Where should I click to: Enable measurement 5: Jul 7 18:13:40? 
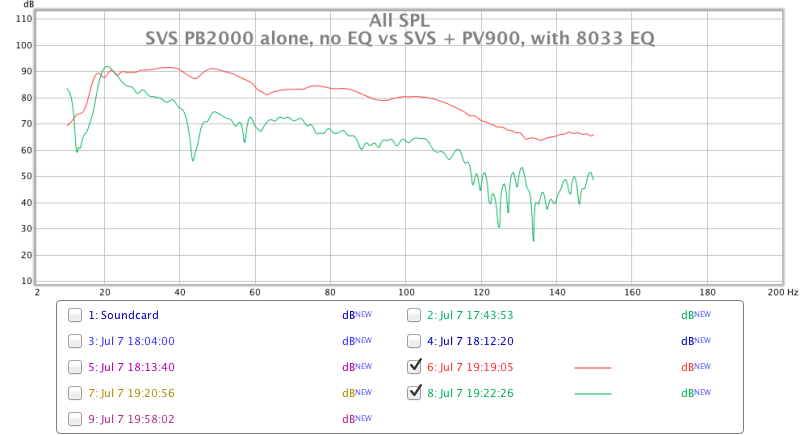[75, 367]
